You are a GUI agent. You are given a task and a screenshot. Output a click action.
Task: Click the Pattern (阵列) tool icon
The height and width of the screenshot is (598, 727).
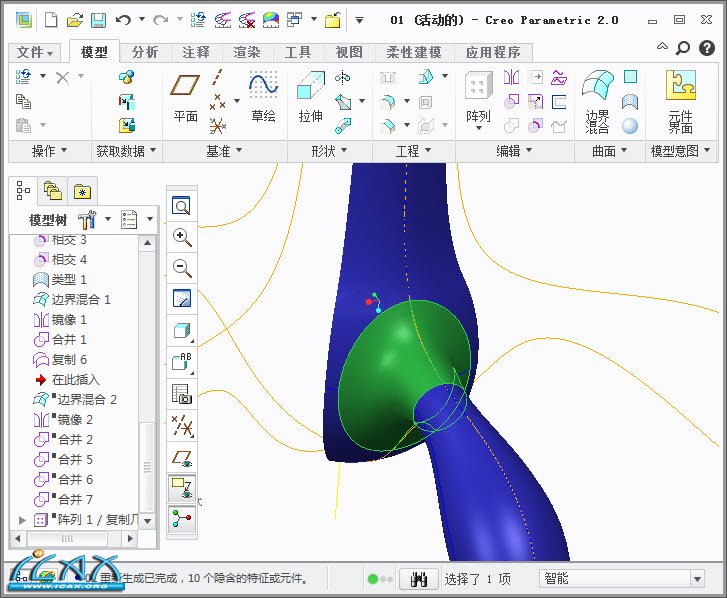(478, 98)
